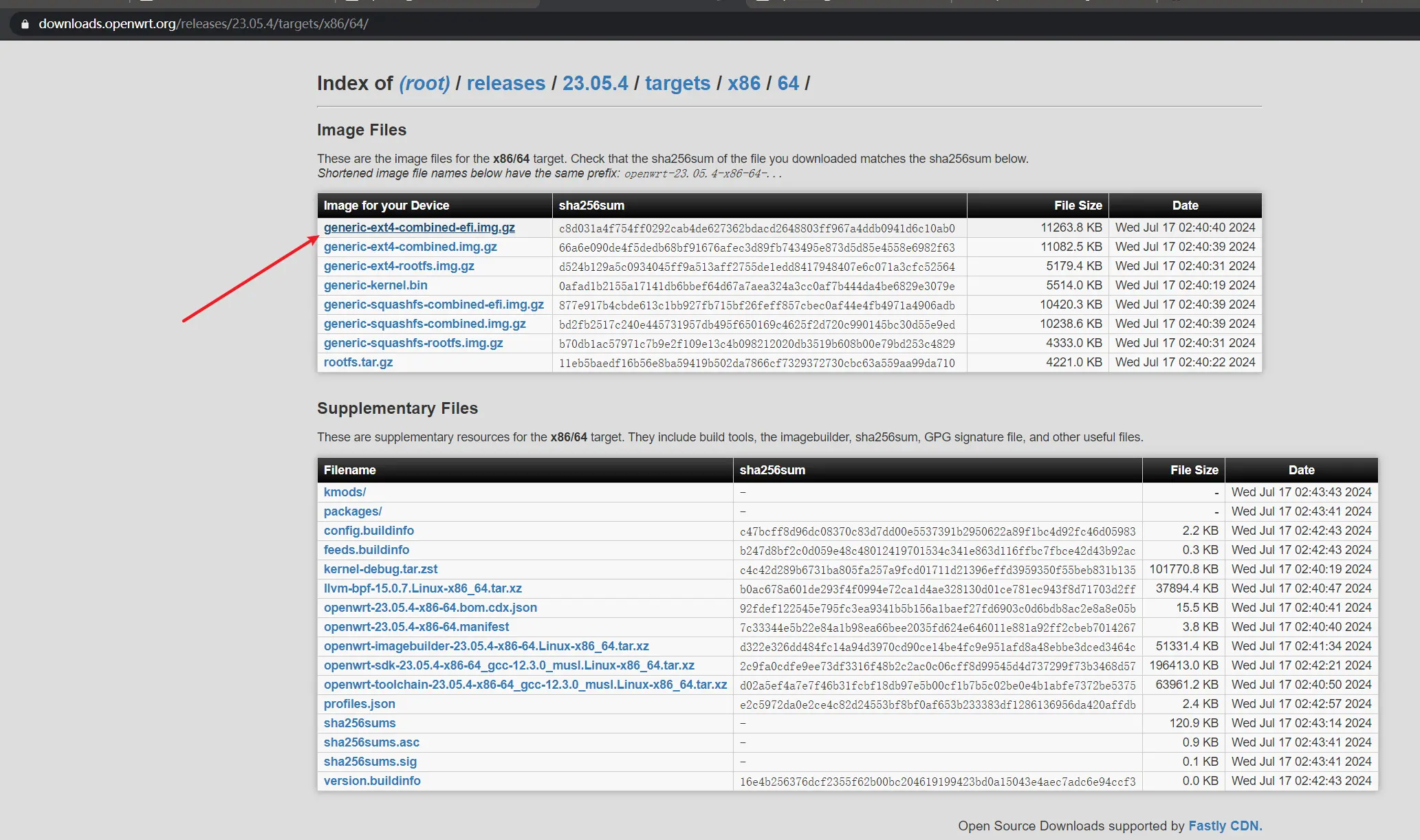Download generic-ext4-combined.img.gz image
Screen dimensions: 1420x840
(x=410, y=247)
